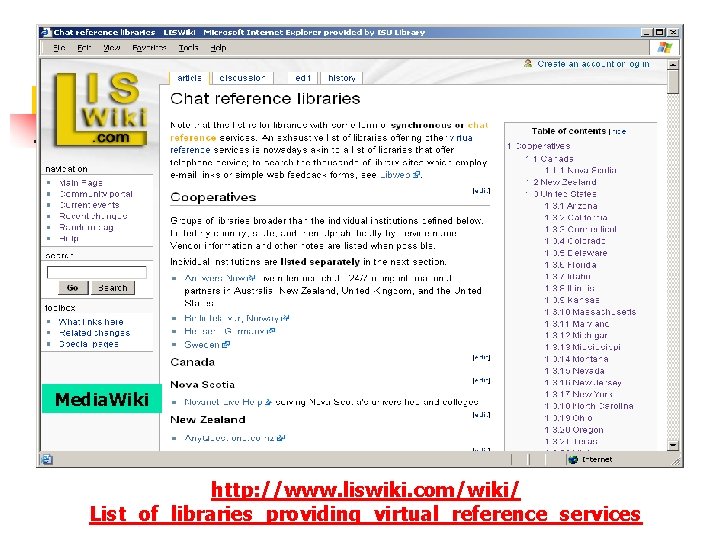Open the history tab
Screen dimensions: 720x540
(x=342, y=78)
